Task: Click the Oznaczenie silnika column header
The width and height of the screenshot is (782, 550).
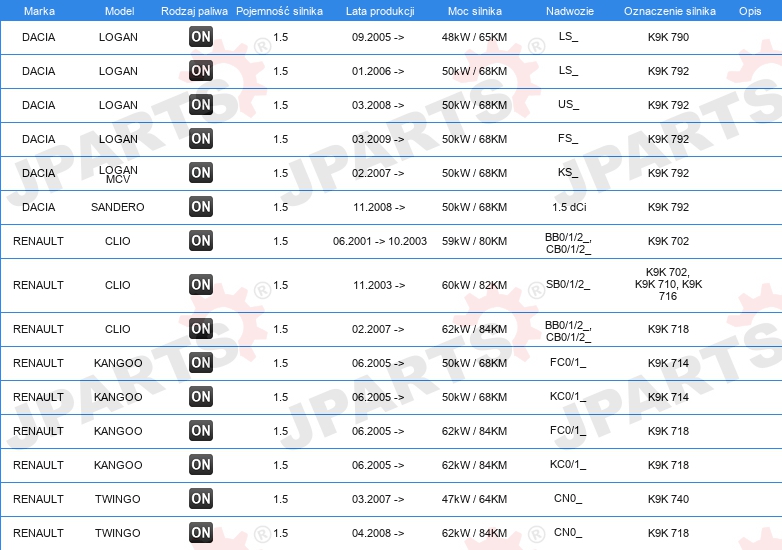Action: click(670, 11)
